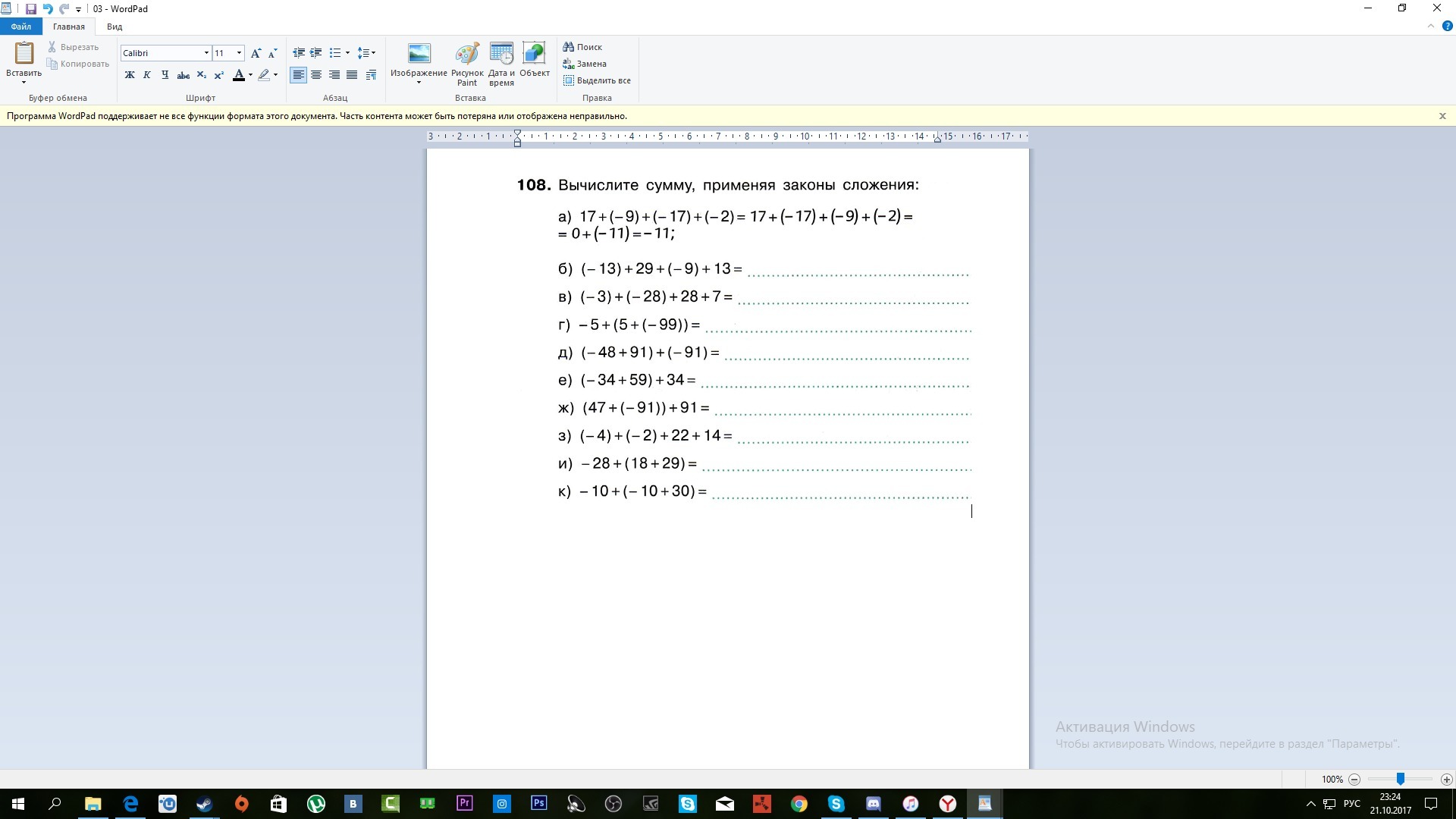
Task: Open the font size dropdown
Action: (x=240, y=53)
